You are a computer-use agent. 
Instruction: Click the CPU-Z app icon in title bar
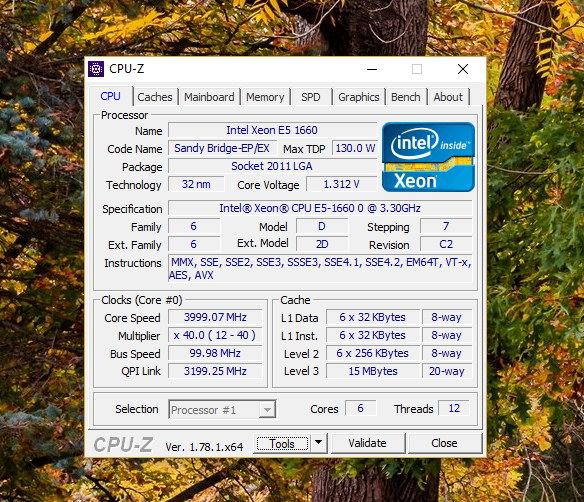click(x=96, y=69)
